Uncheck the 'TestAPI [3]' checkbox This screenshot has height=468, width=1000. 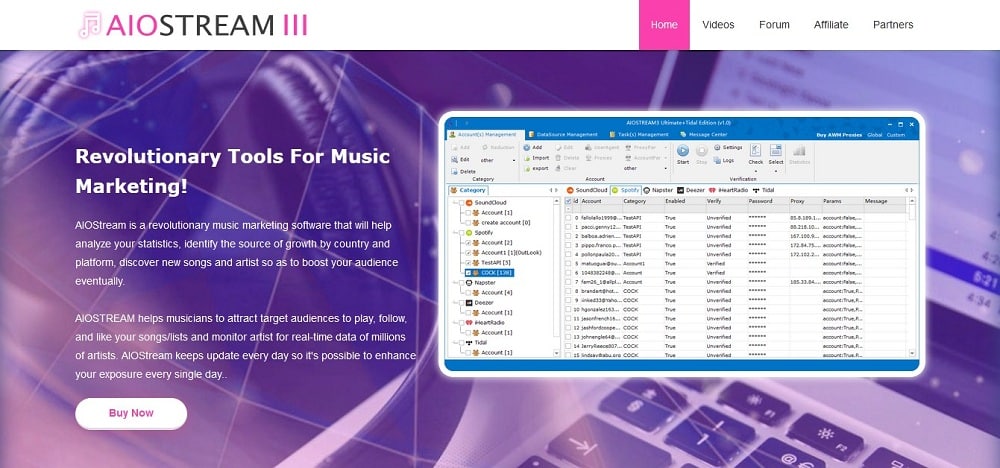[x=468, y=263]
